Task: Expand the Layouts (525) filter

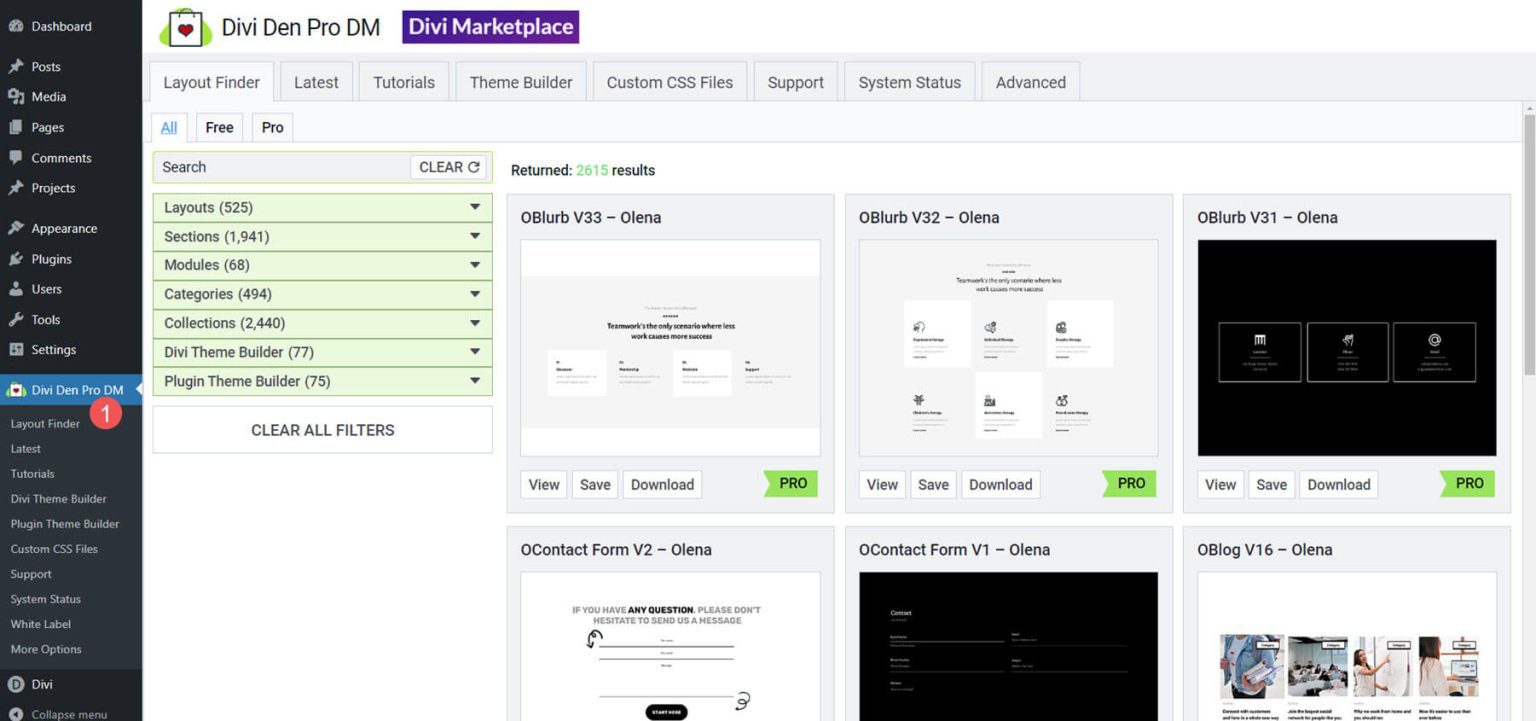Action: pyautogui.click(x=322, y=207)
